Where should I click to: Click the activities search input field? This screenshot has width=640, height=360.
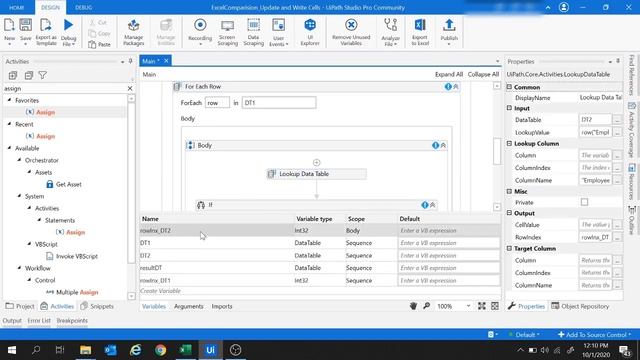pyautogui.click(x=64, y=88)
